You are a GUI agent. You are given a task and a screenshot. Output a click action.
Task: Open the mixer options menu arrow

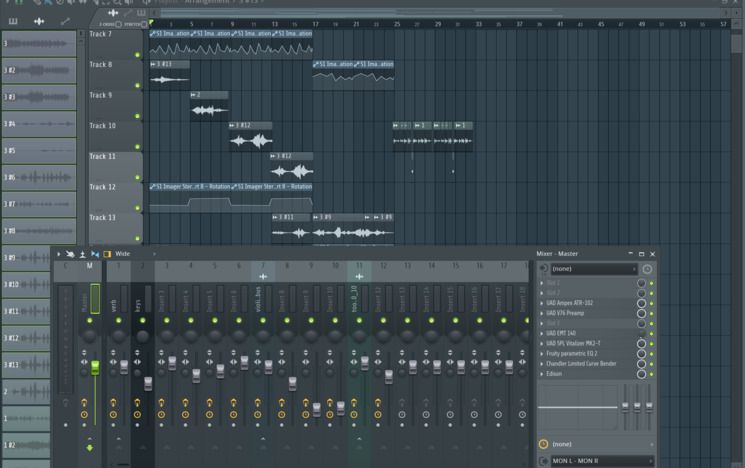coord(59,254)
